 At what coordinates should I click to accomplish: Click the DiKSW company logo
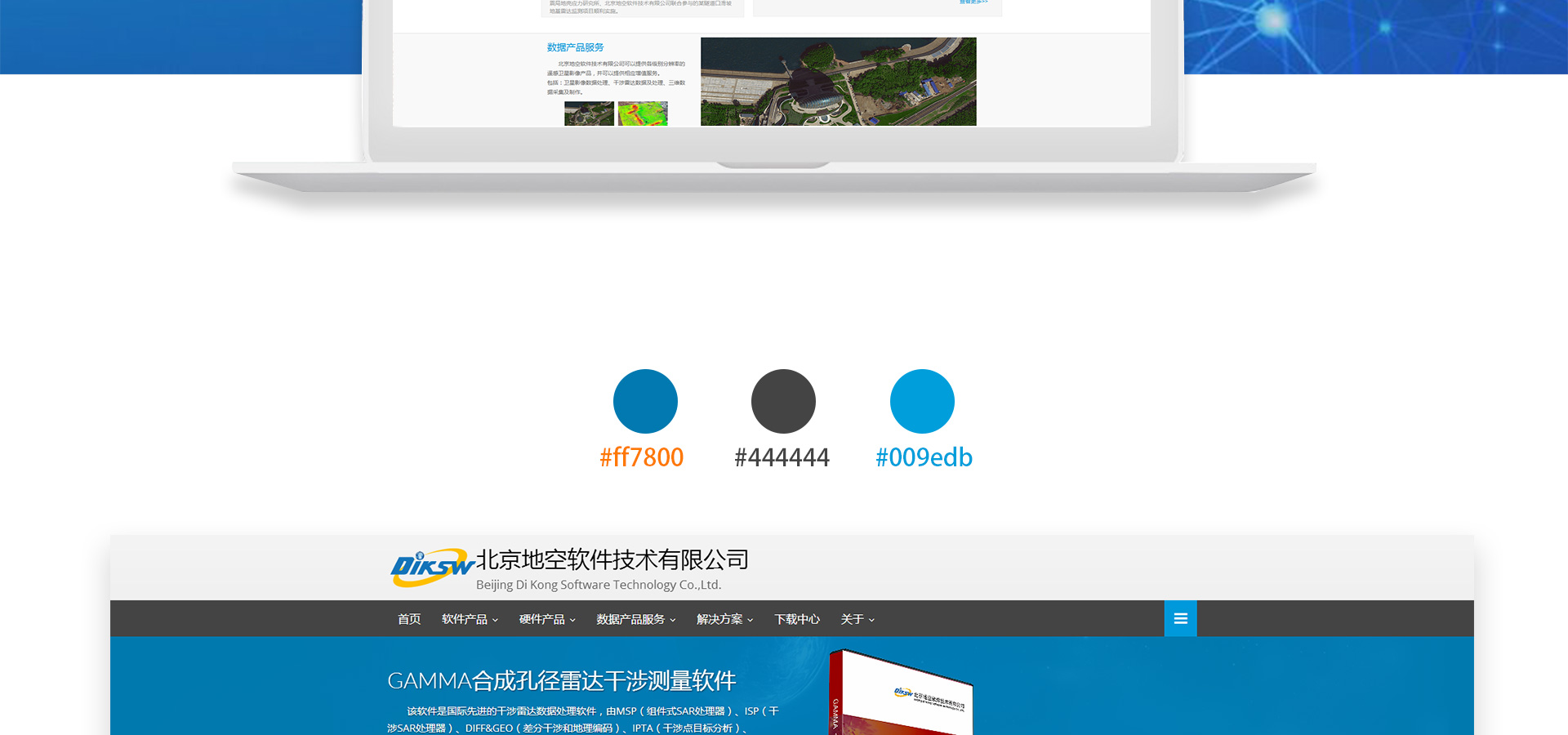(431, 568)
